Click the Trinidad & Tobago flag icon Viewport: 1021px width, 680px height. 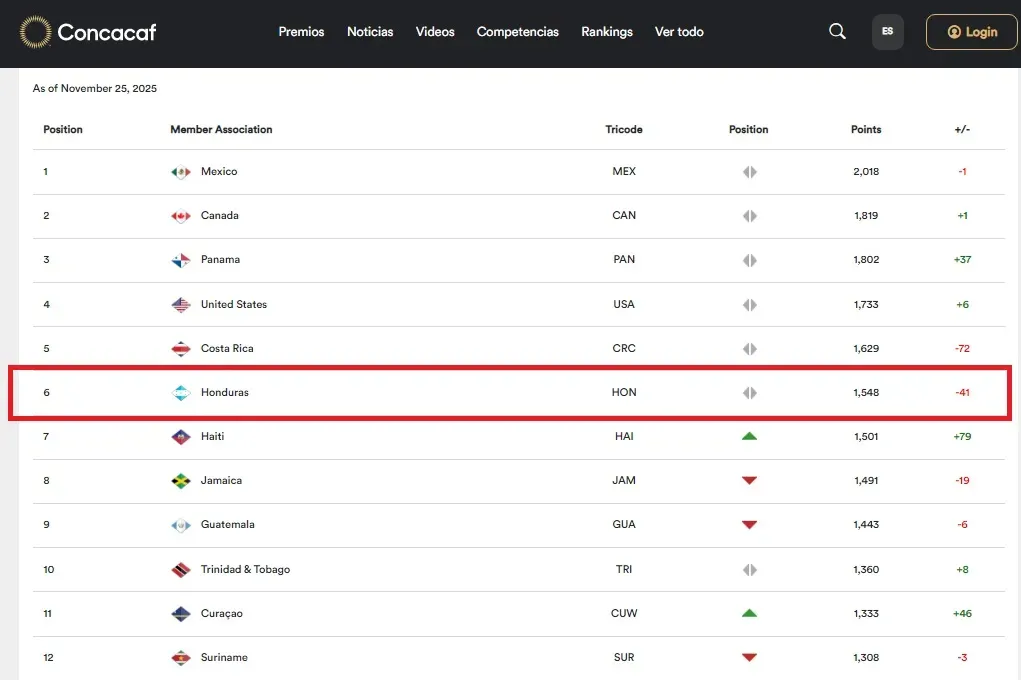point(181,570)
